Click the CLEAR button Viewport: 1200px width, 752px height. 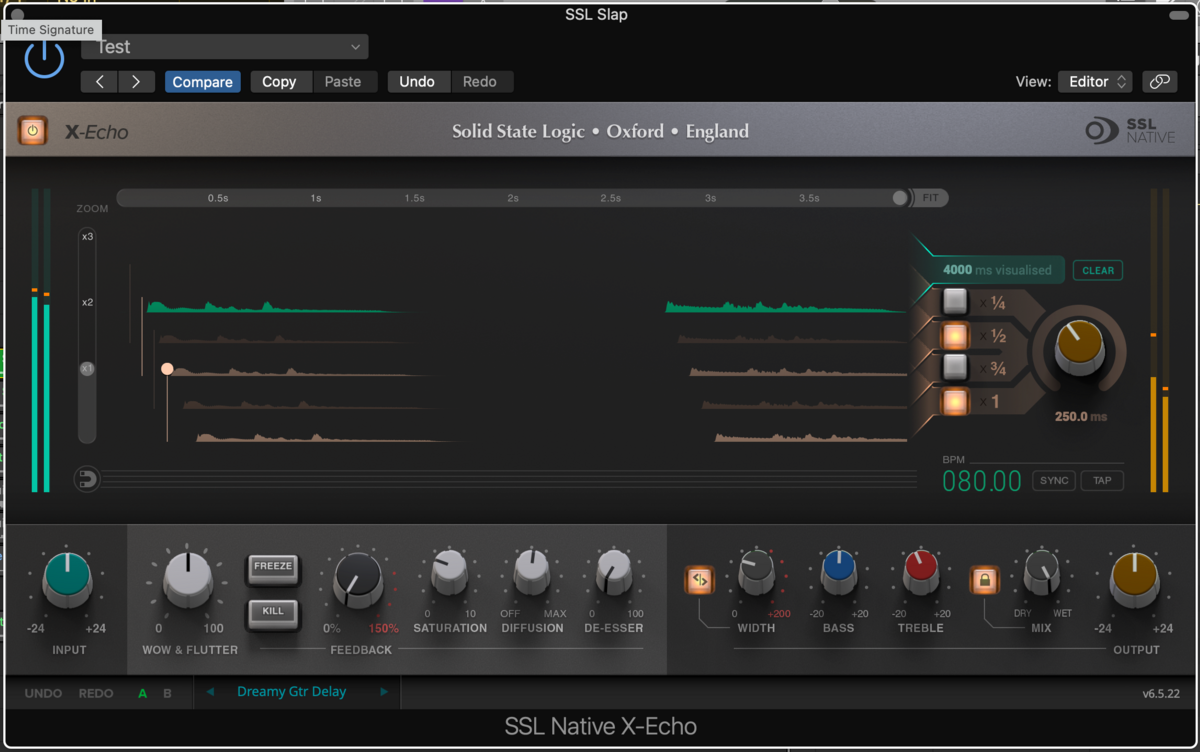[1098, 270]
